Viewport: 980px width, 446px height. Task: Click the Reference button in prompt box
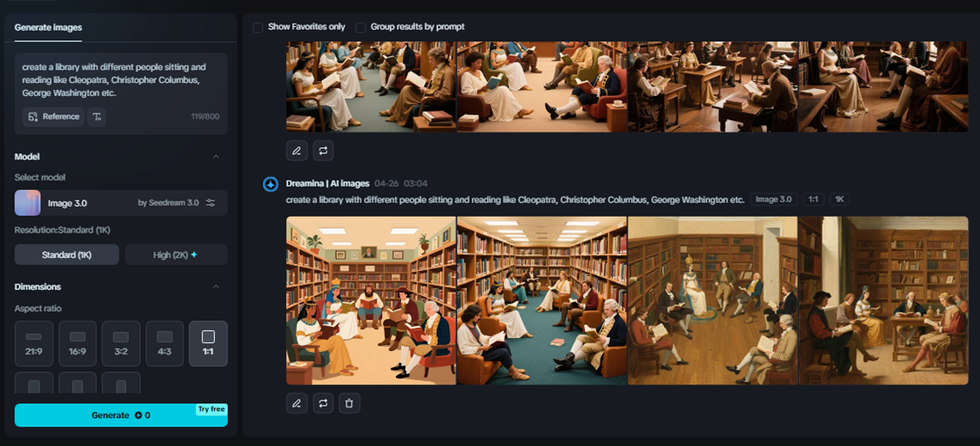pyautogui.click(x=54, y=117)
